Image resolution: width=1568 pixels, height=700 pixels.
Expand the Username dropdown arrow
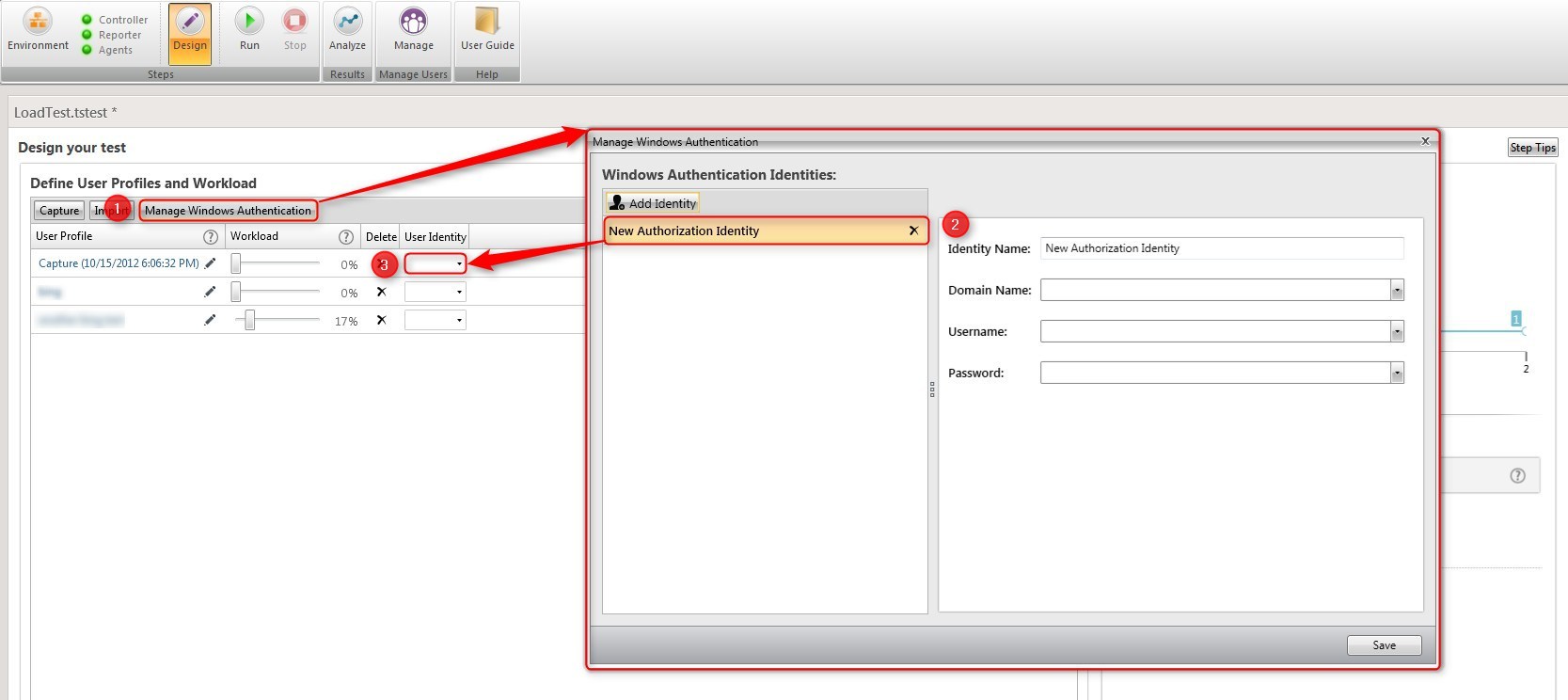[1397, 332]
